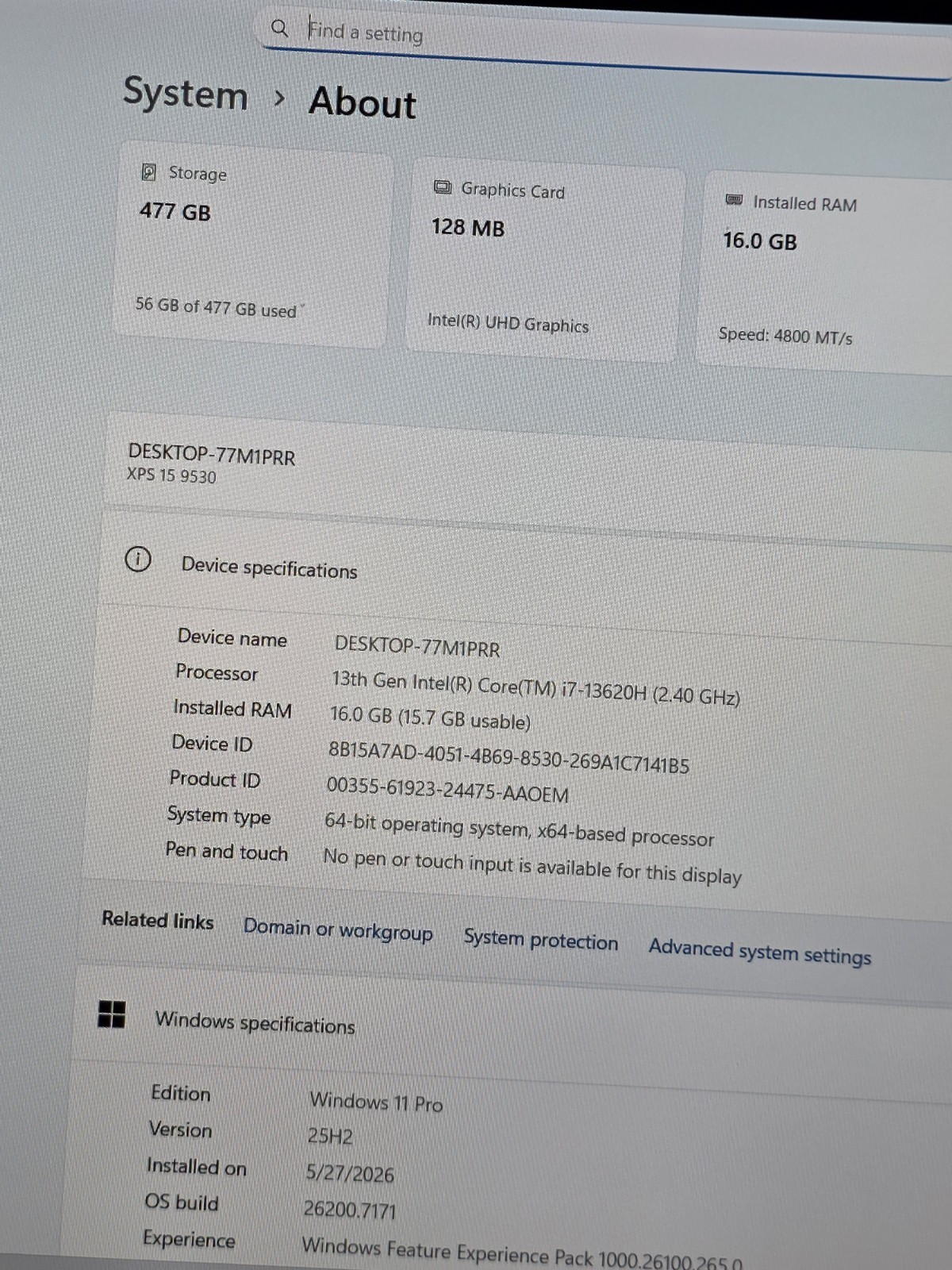Select the i7-13620H processor value
Screen dimensions: 952x1270
click(535, 688)
